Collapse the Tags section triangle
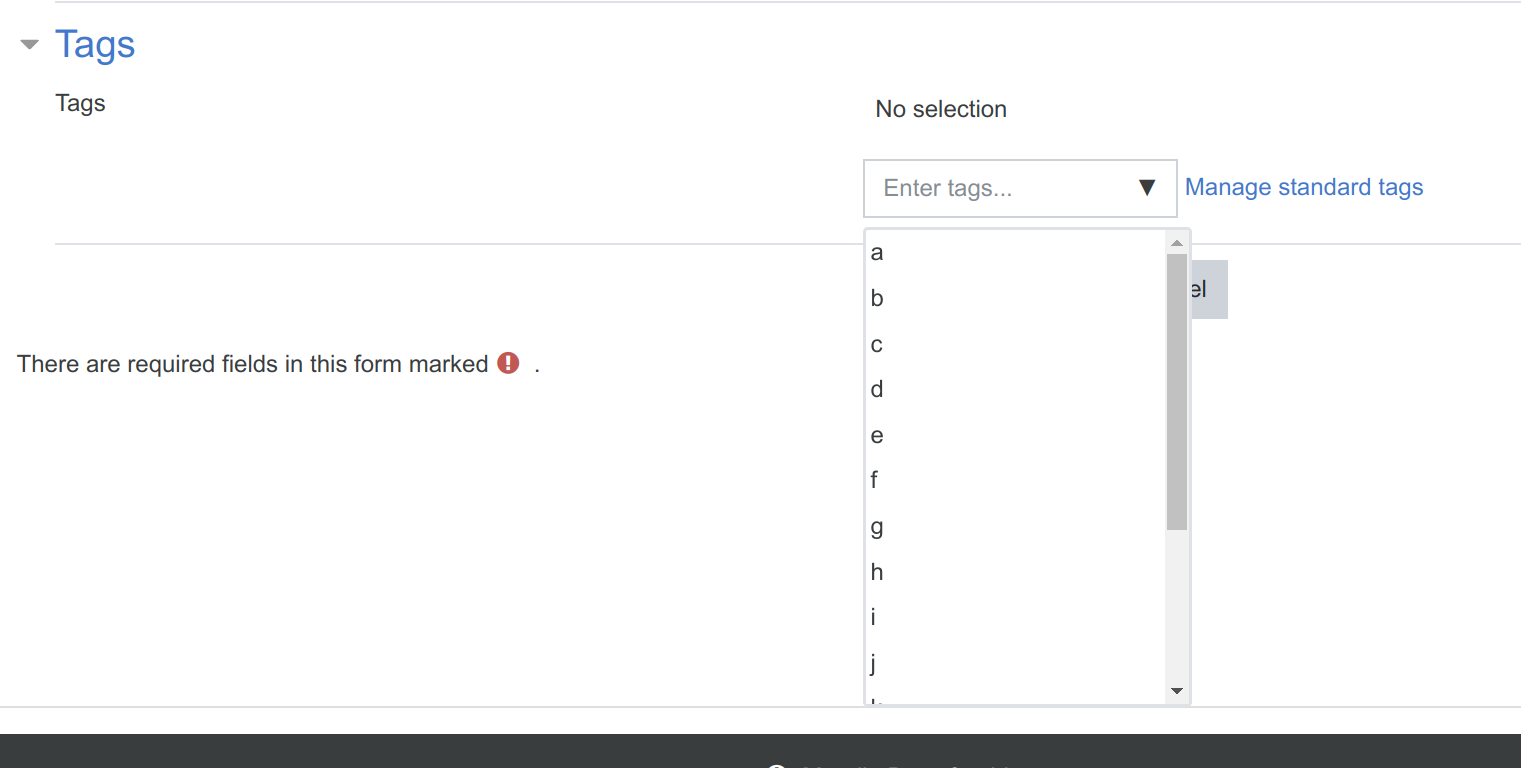 (x=30, y=45)
